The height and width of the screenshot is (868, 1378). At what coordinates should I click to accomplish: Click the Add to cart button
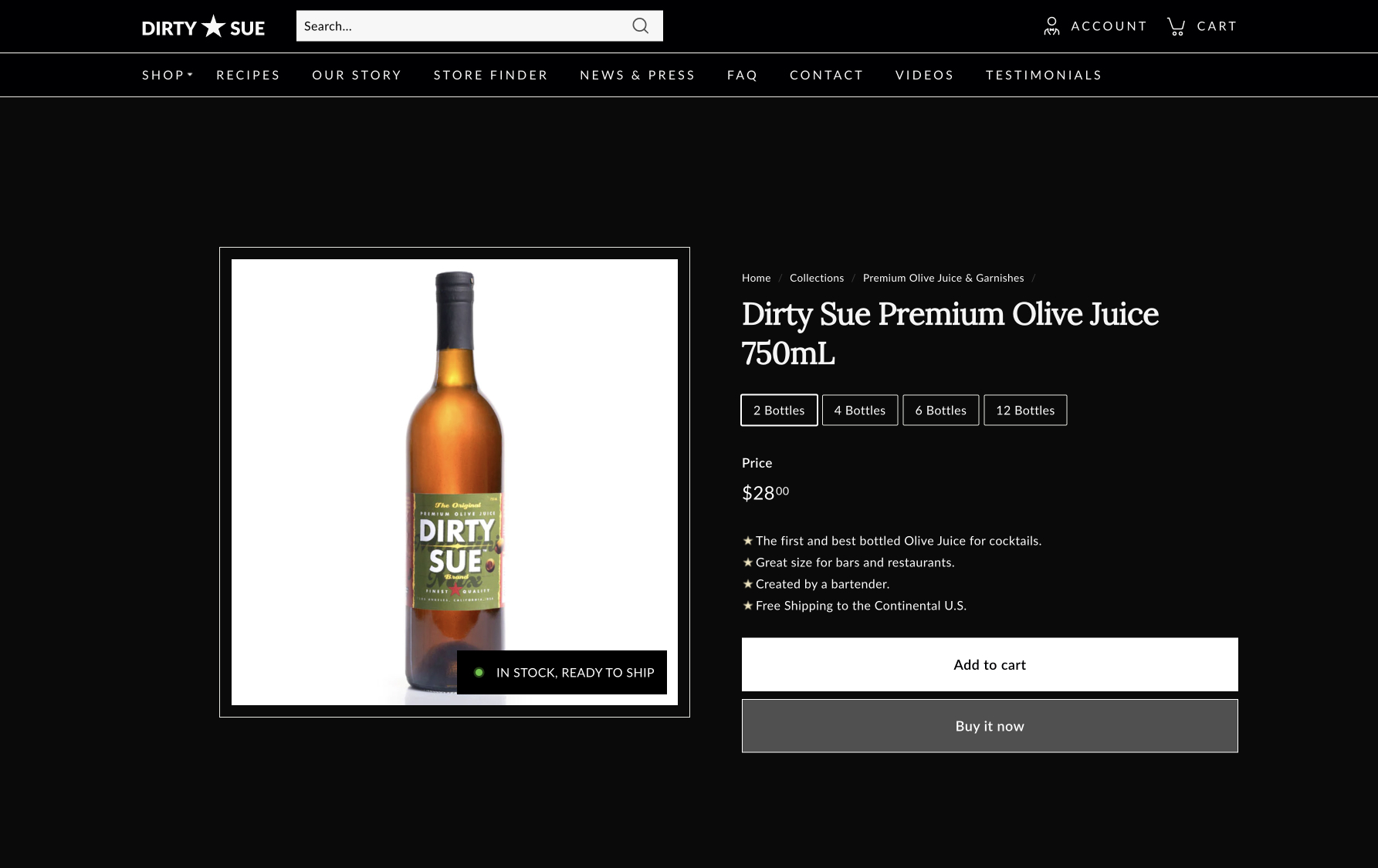989,664
